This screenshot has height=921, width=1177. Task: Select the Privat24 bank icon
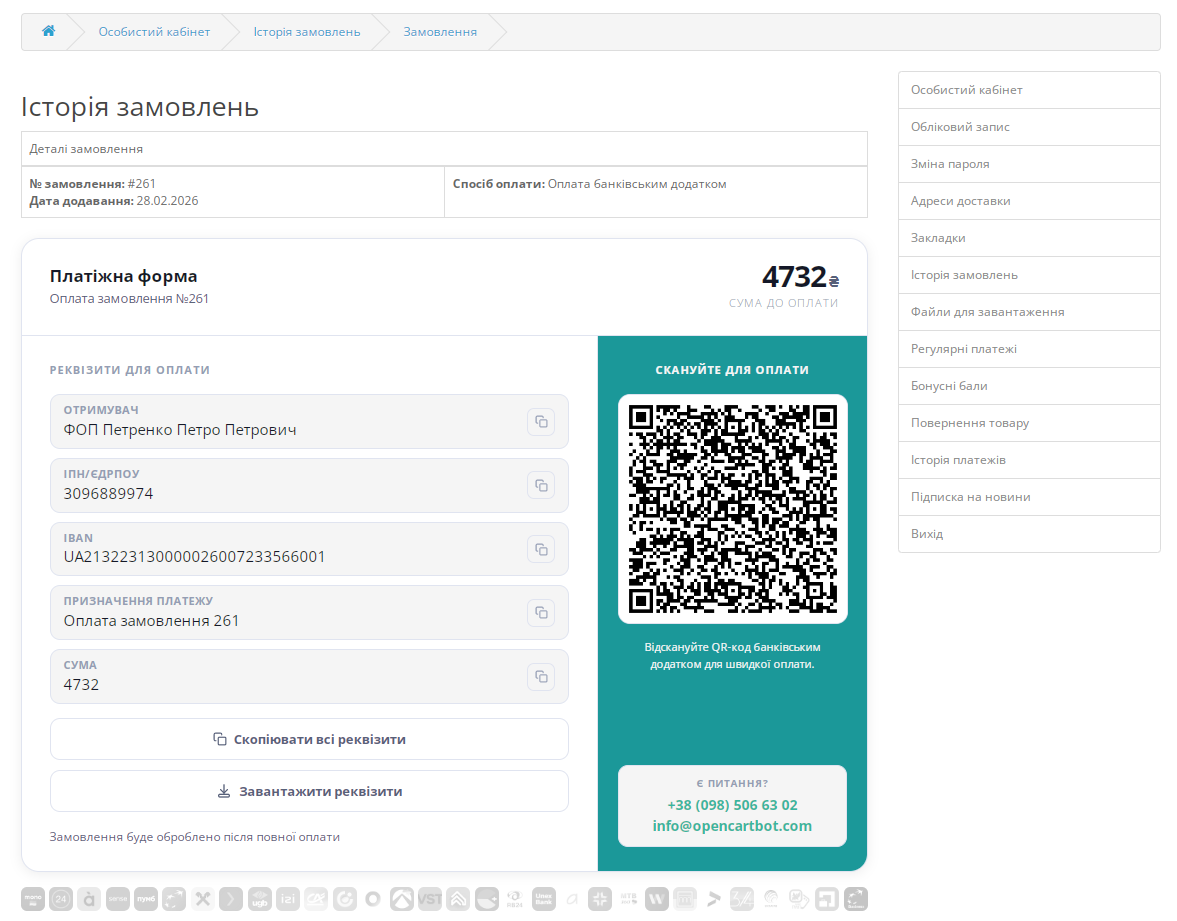tap(61, 899)
